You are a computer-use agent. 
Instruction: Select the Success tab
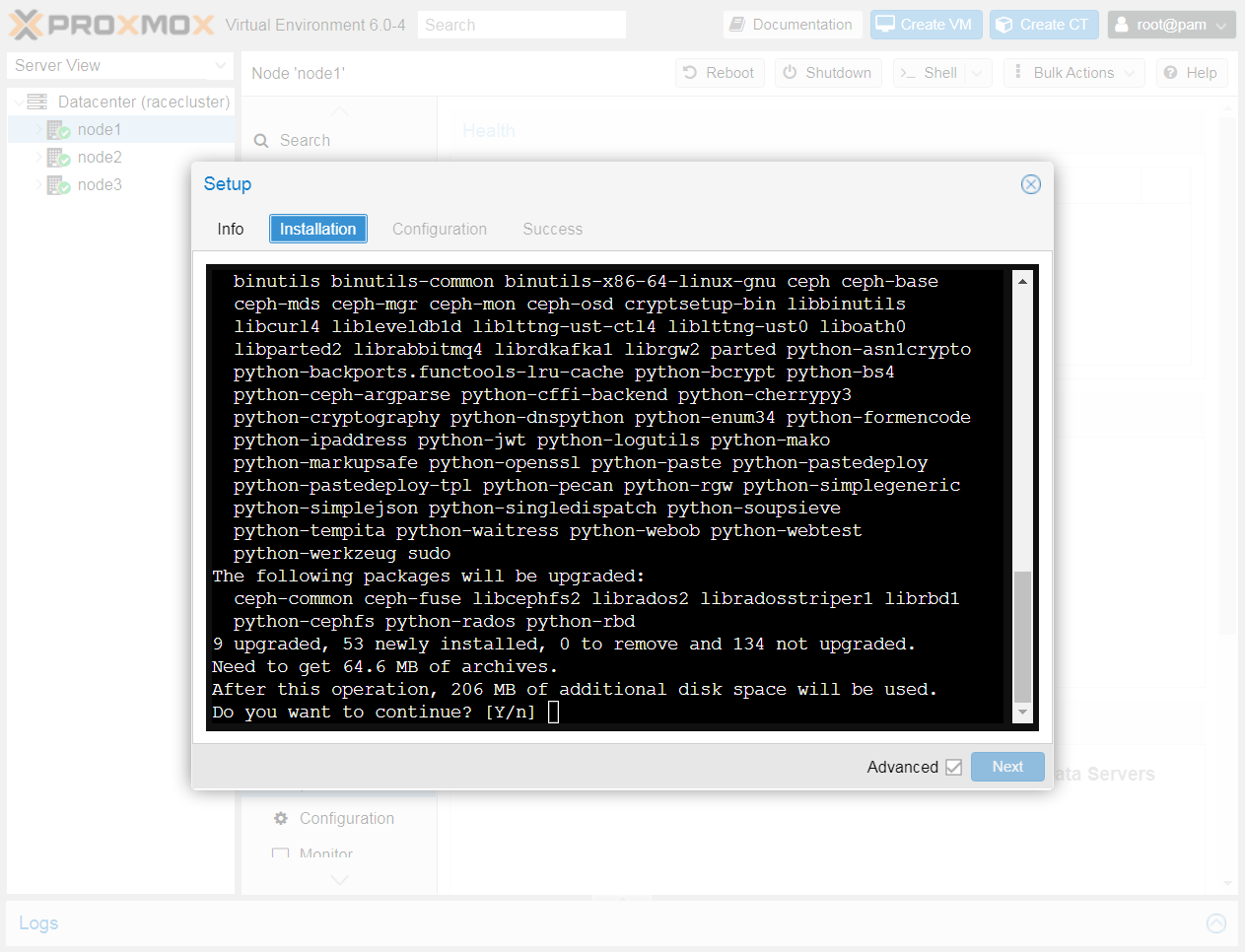(x=553, y=229)
